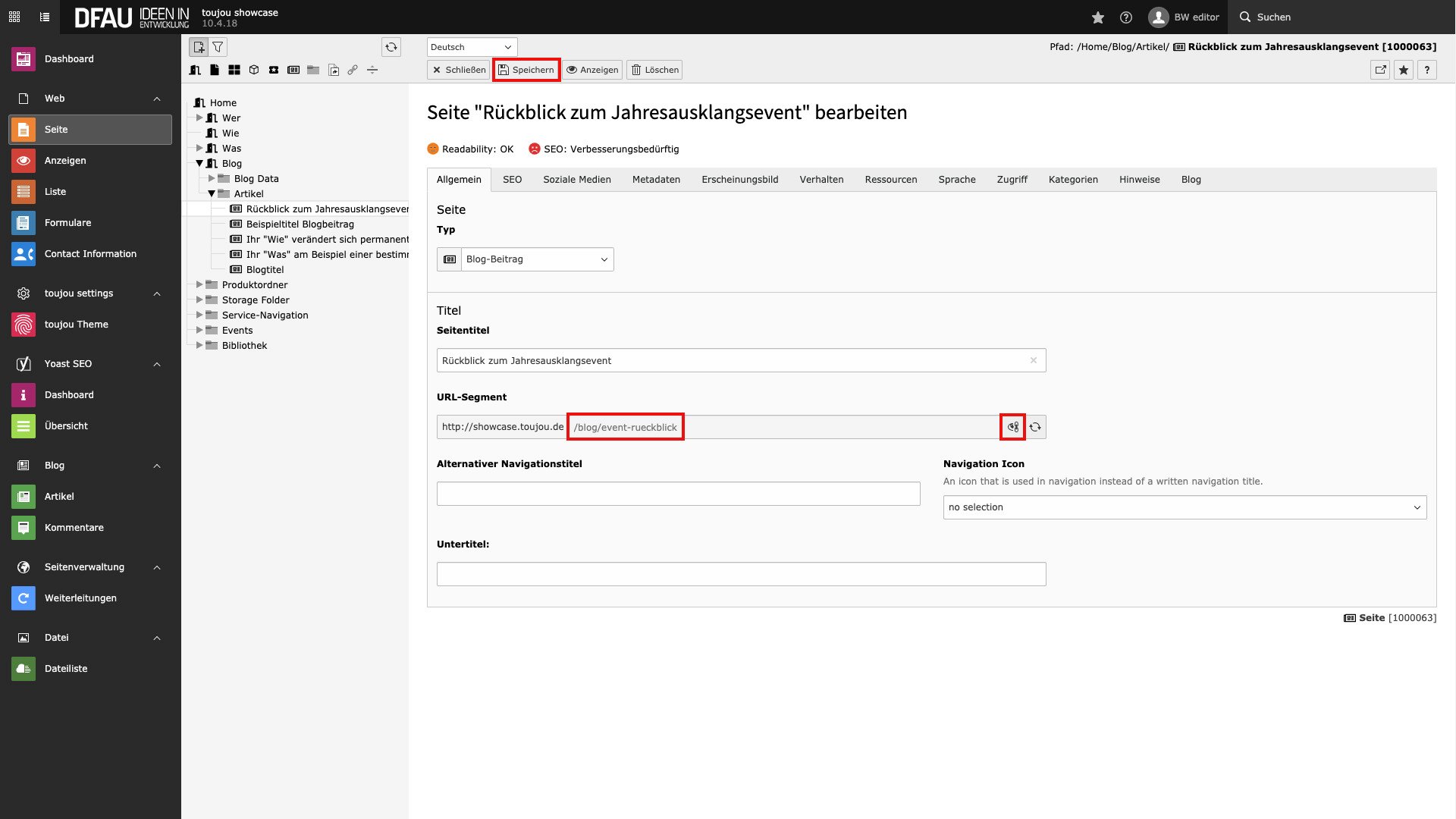The image size is (1456, 819).
Task: Collapse the toujou settings module group
Action: pos(157,293)
